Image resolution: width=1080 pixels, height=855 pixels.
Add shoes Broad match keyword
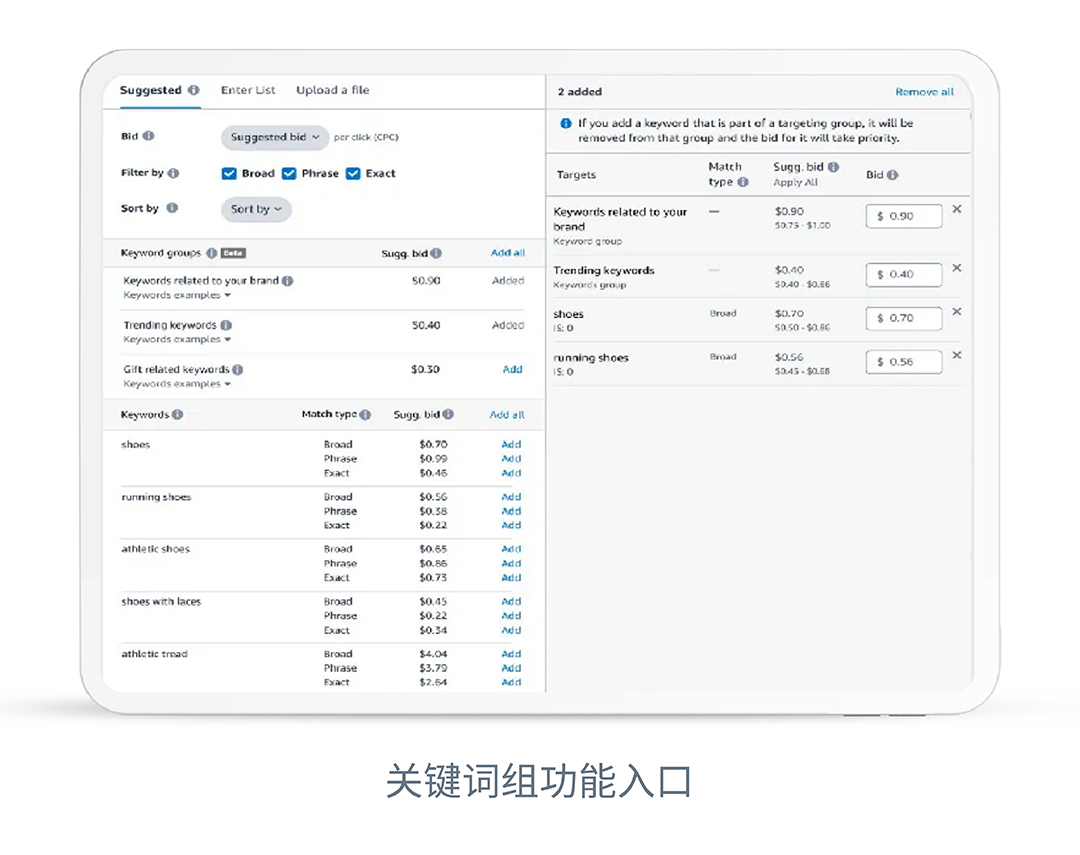point(511,444)
